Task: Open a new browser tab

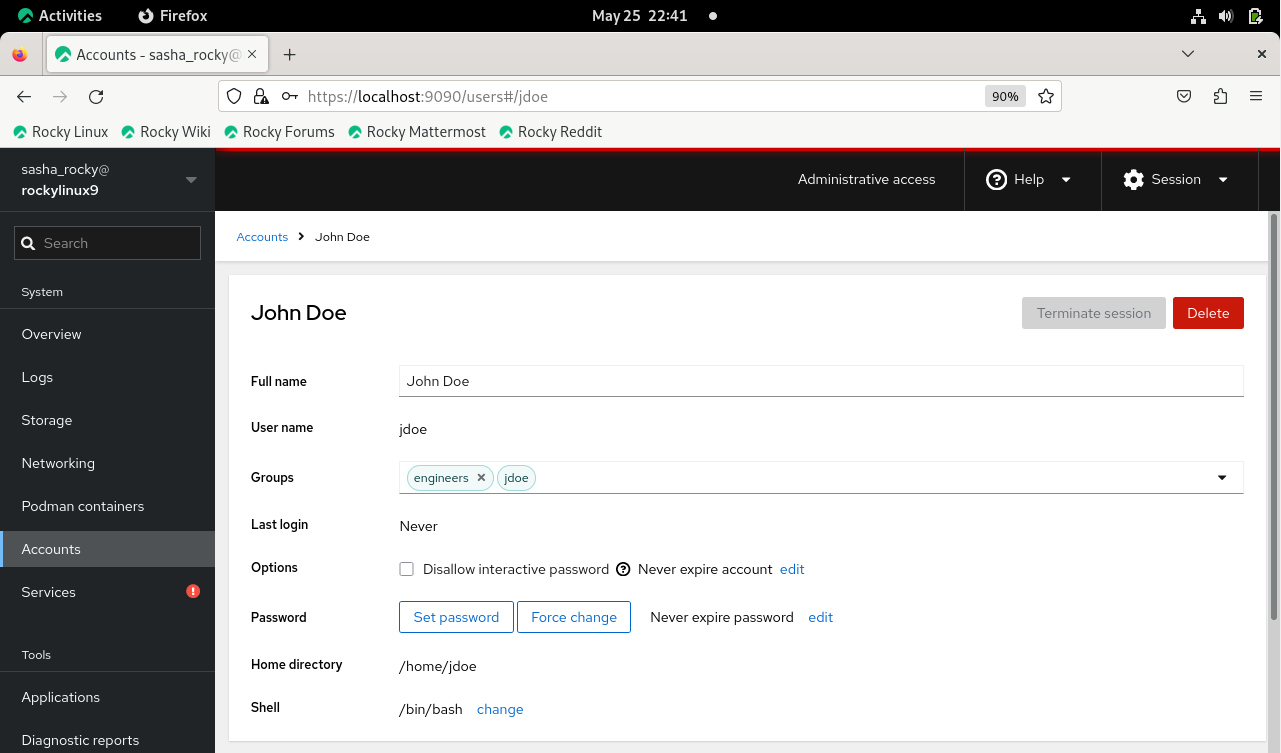Action: [290, 55]
